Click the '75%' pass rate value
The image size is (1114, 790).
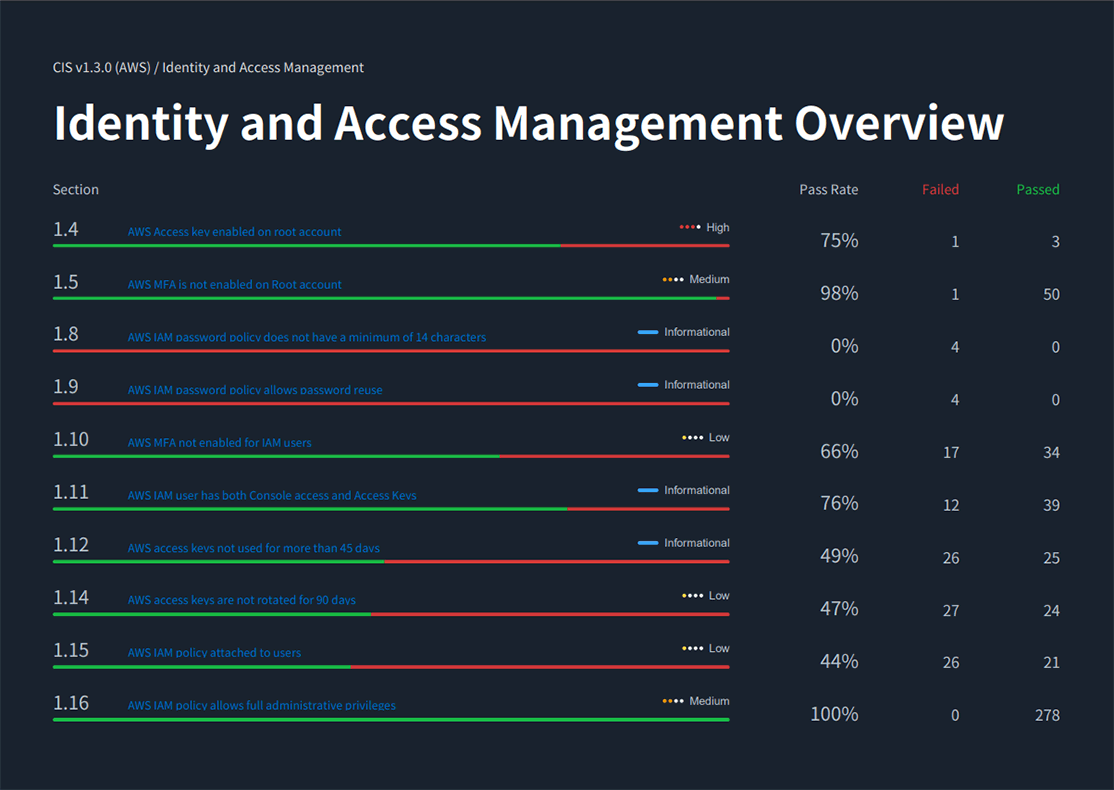click(839, 241)
